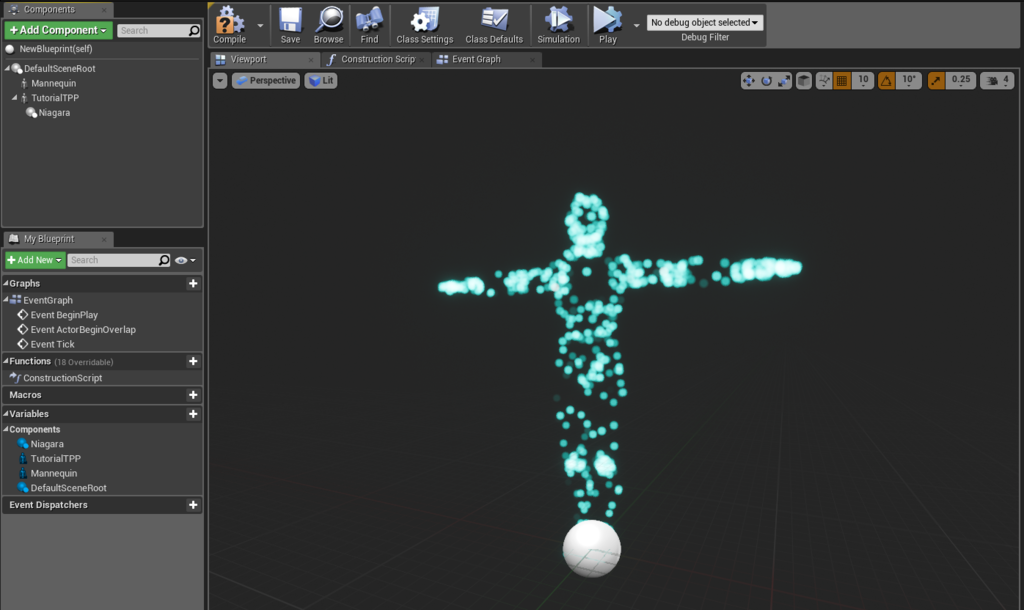Add a new event dispatcher with plus
Image resolution: width=1024 pixels, height=610 pixels.
pyautogui.click(x=193, y=505)
